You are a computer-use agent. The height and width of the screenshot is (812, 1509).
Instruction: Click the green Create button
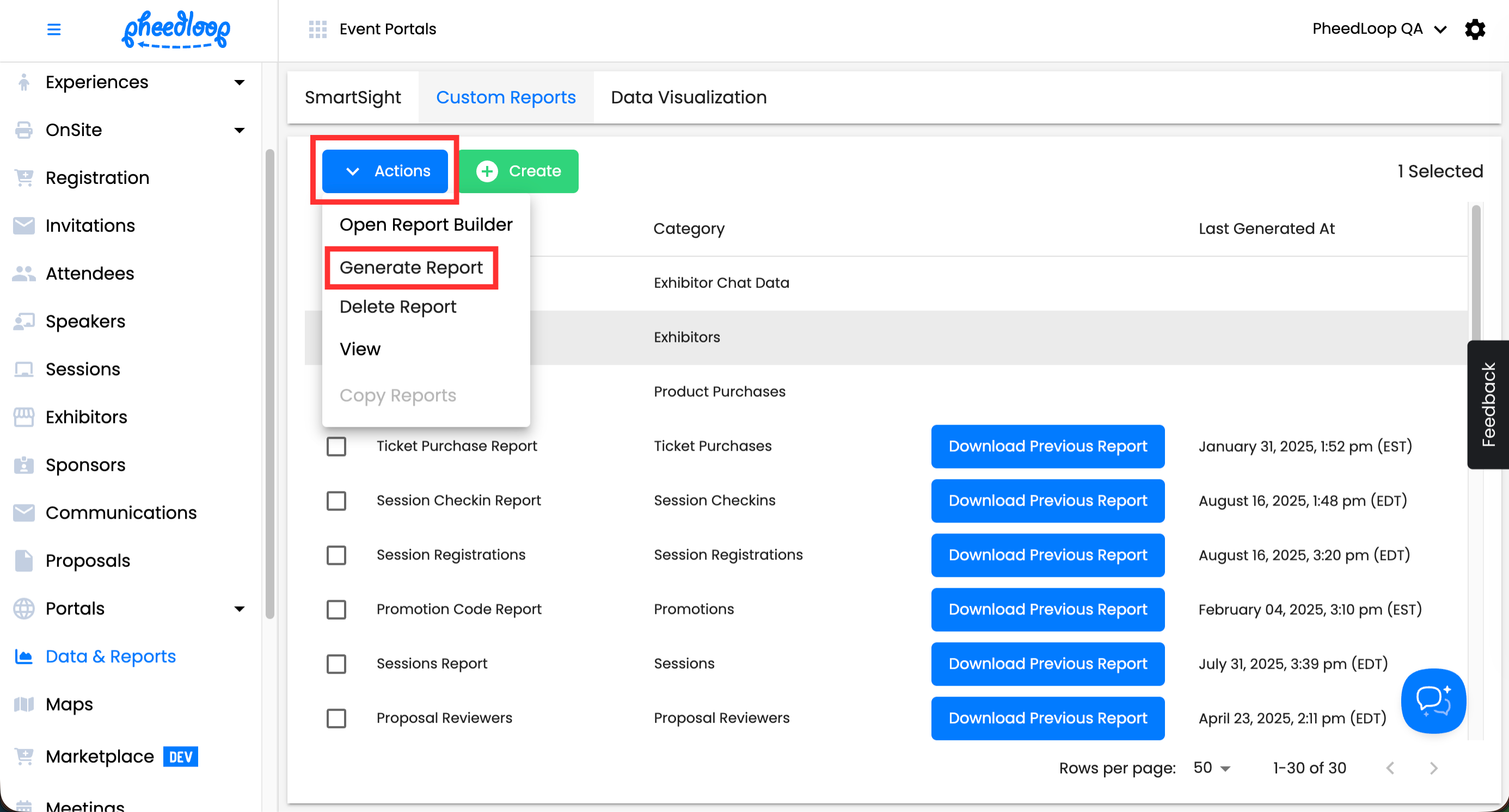tap(519, 171)
